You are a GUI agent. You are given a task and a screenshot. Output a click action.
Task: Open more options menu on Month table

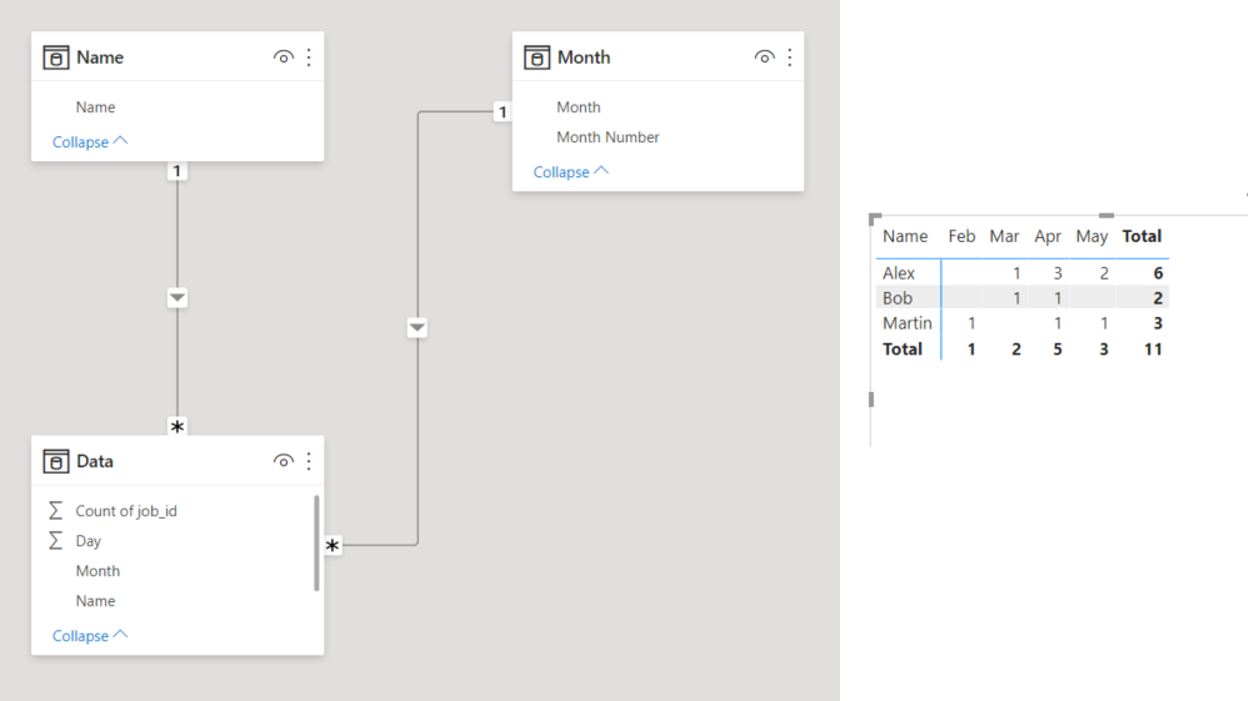tap(789, 57)
